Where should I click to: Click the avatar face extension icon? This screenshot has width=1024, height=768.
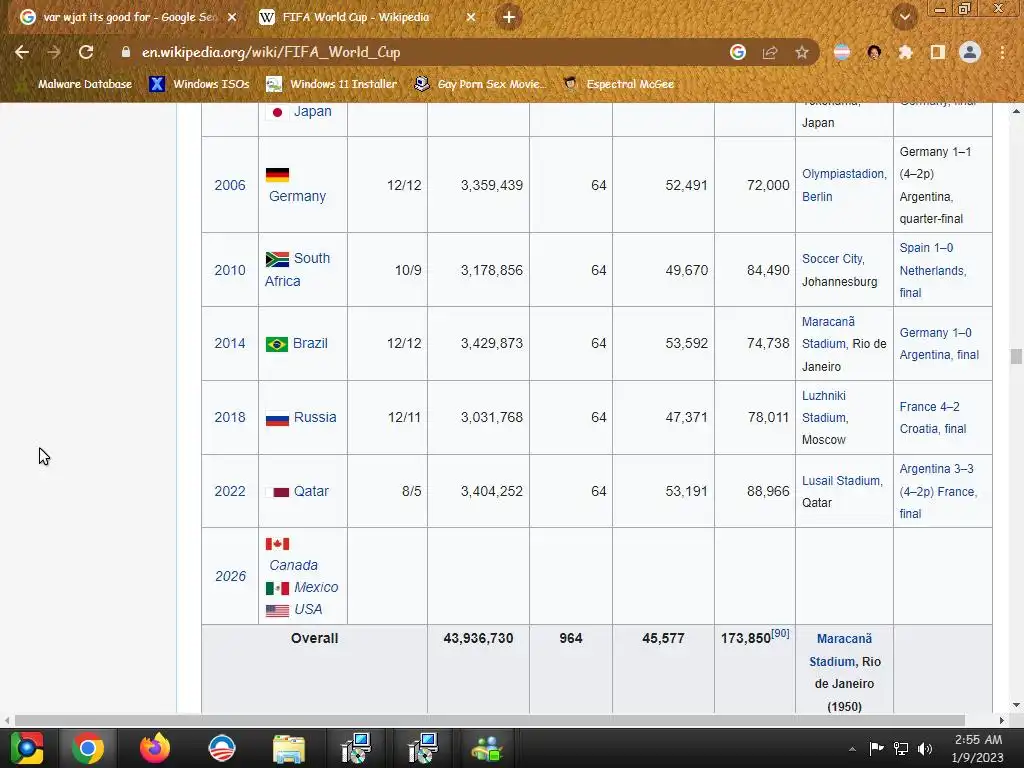[x=874, y=52]
